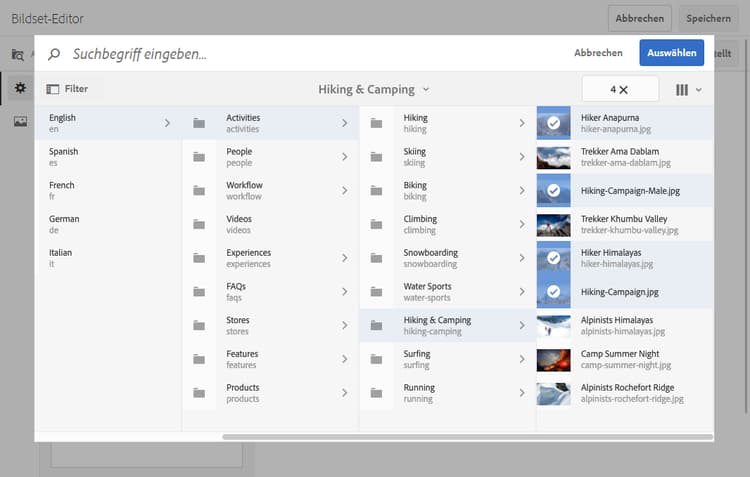750x477 pixels.
Task: Expand the English row chevron
Action: point(167,123)
